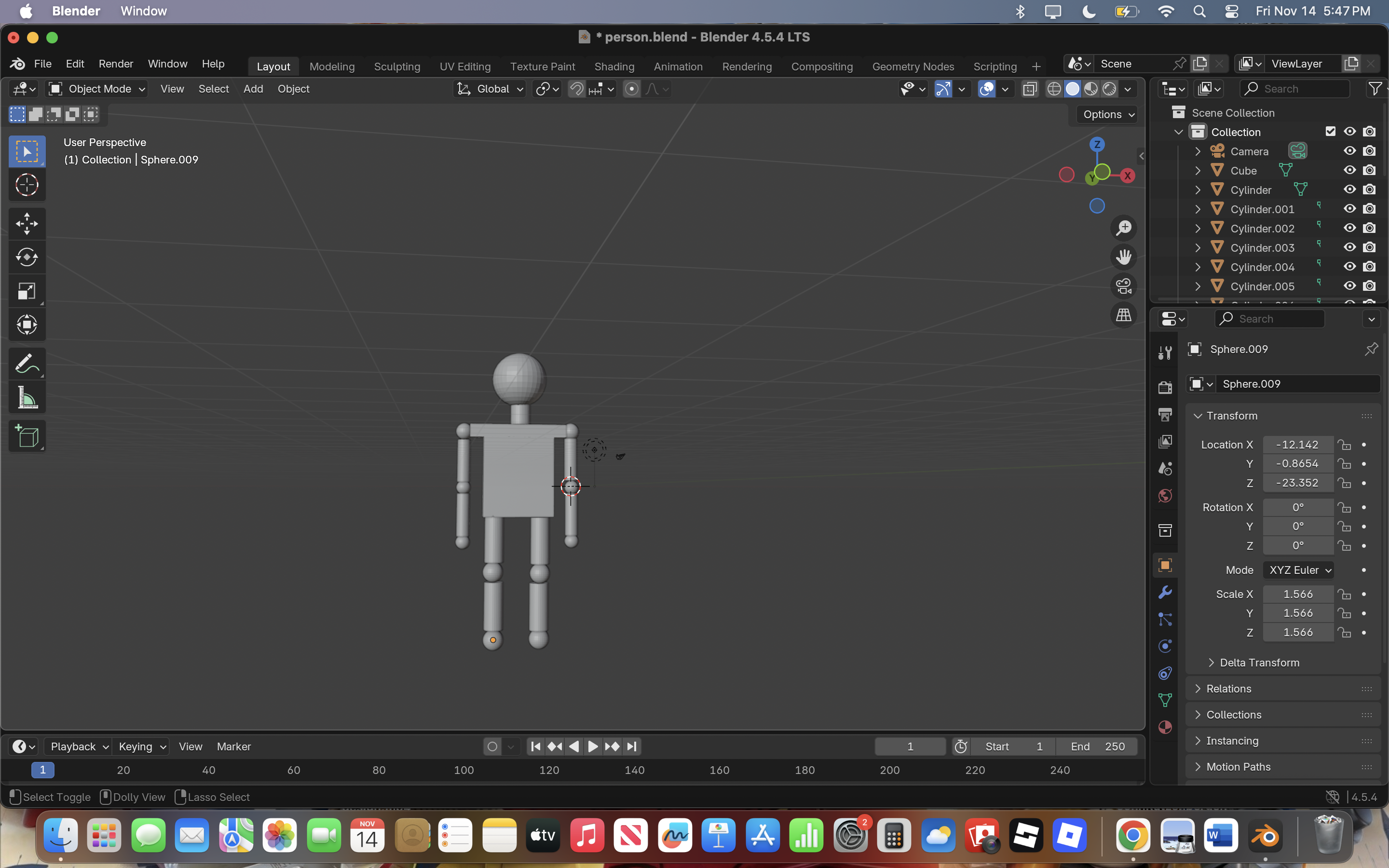Select the Move tool in toolbar
This screenshot has width=1389, height=868.
click(x=27, y=223)
